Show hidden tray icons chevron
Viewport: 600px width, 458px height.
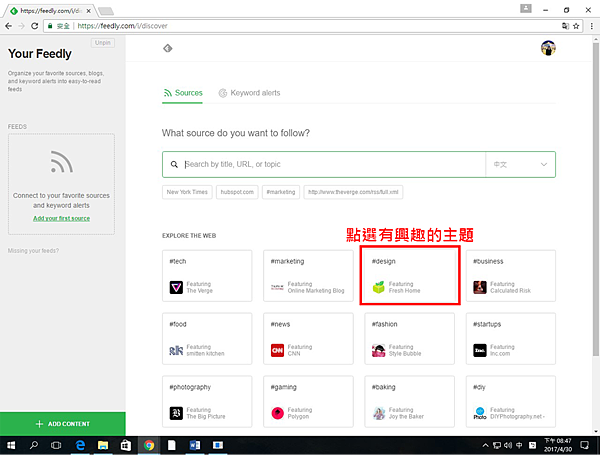pyautogui.click(x=485, y=445)
